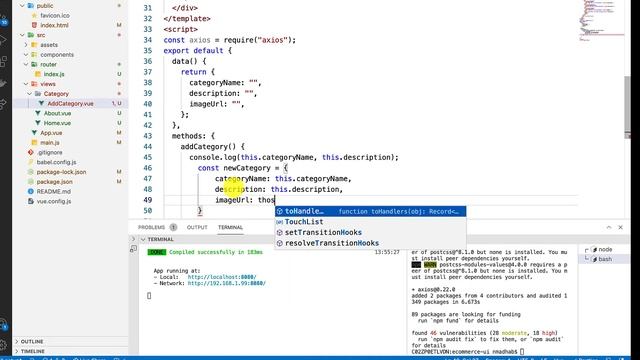Click the node terminal shell icon
640x360 pixels.
point(595,249)
